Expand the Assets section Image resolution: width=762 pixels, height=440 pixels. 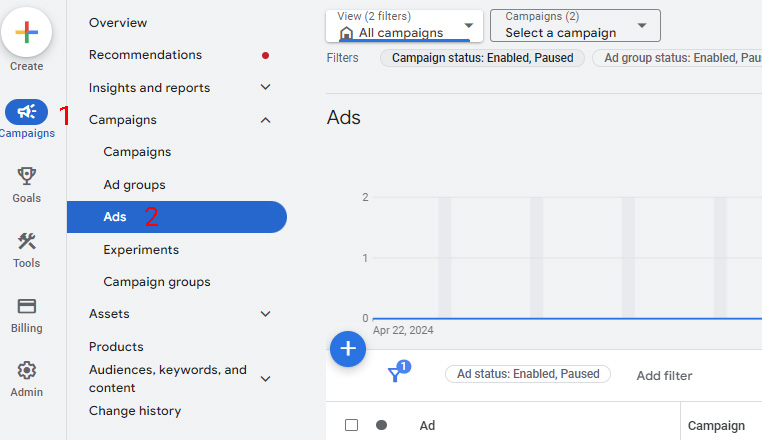coord(265,314)
